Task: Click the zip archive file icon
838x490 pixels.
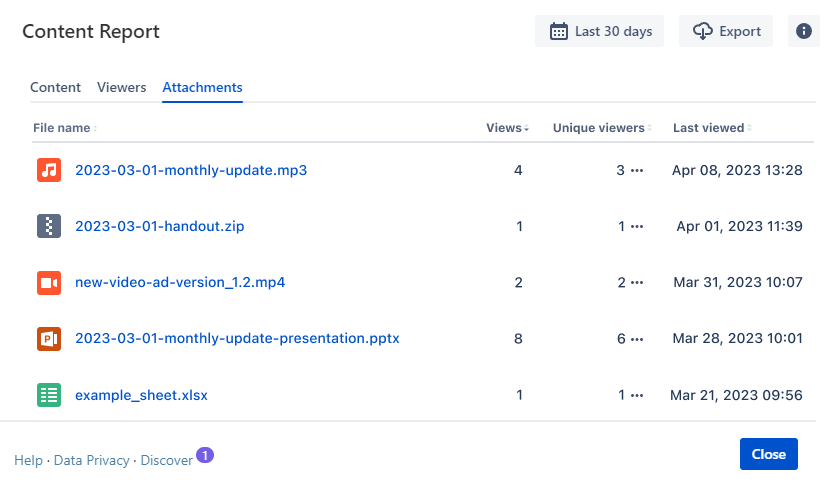Action: pyautogui.click(x=49, y=226)
